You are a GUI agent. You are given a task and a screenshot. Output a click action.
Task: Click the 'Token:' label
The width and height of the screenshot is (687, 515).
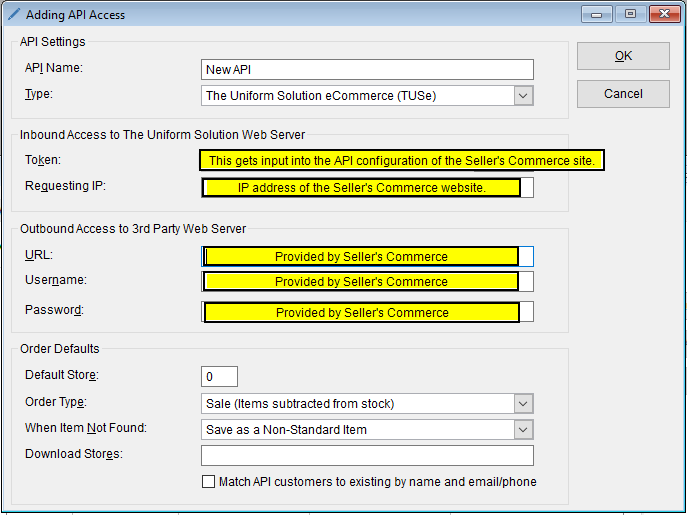[42, 160]
